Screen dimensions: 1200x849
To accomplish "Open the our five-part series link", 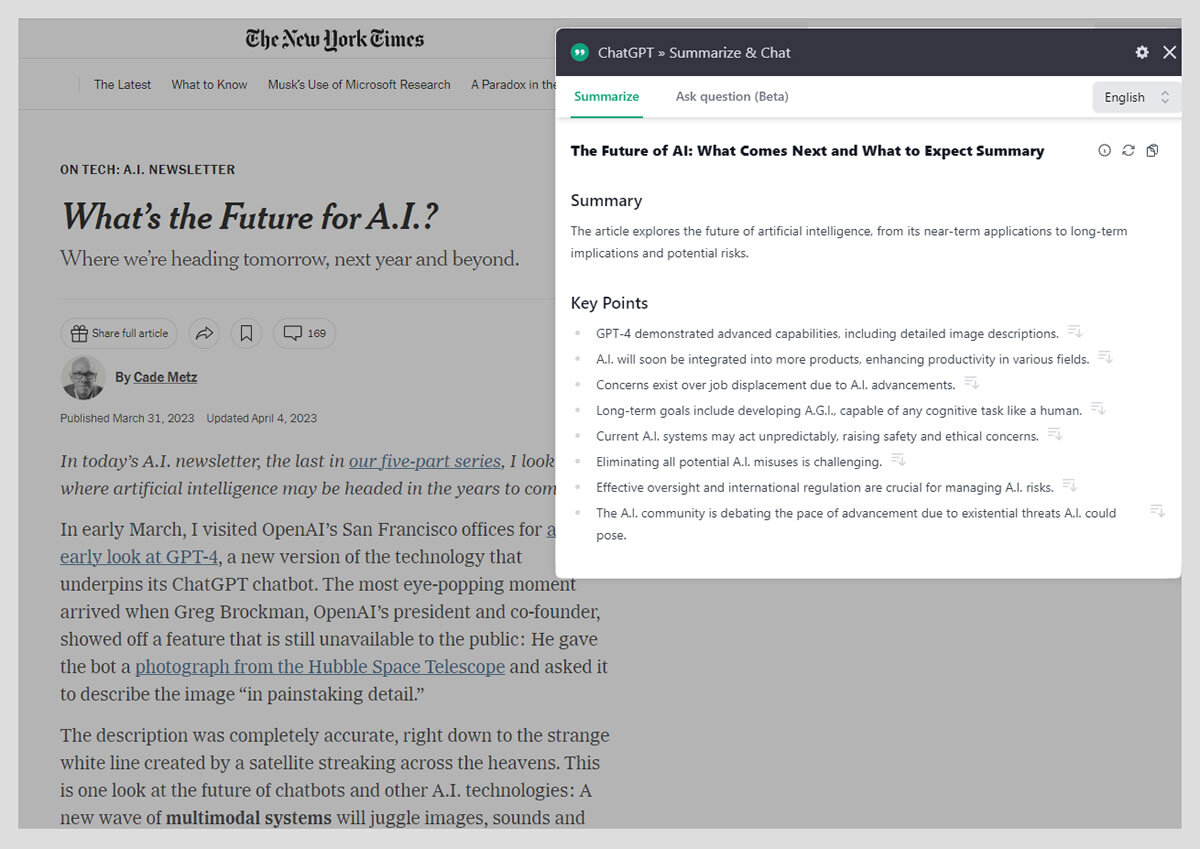I will point(424,461).
